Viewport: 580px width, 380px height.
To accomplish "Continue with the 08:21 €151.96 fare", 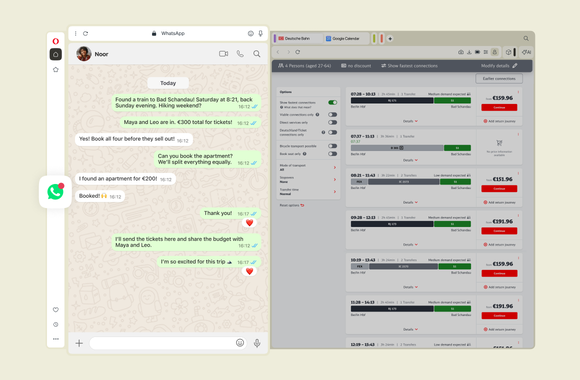I will [x=499, y=189].
